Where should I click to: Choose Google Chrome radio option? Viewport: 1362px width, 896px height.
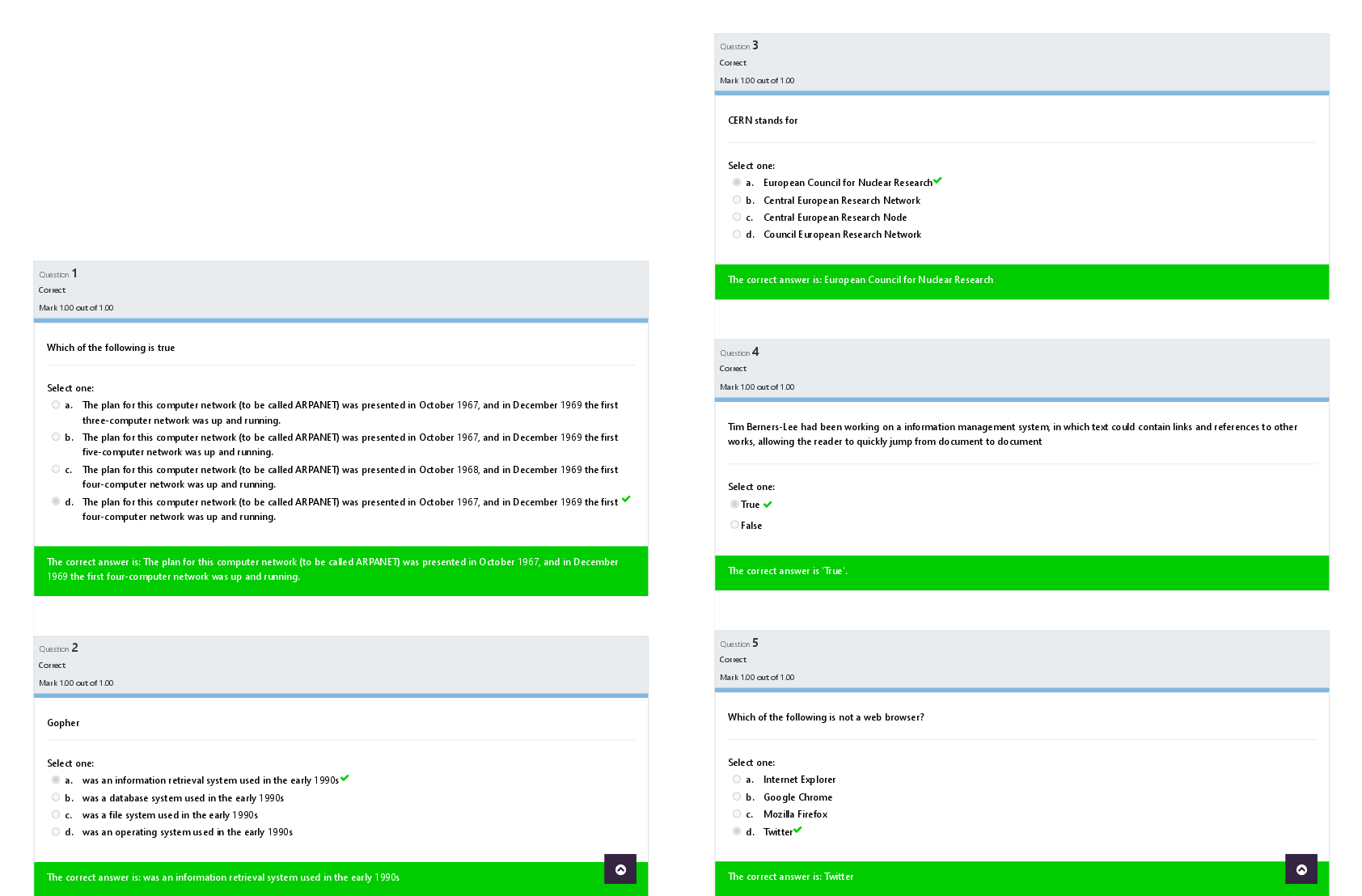click(x=737, y=797)
